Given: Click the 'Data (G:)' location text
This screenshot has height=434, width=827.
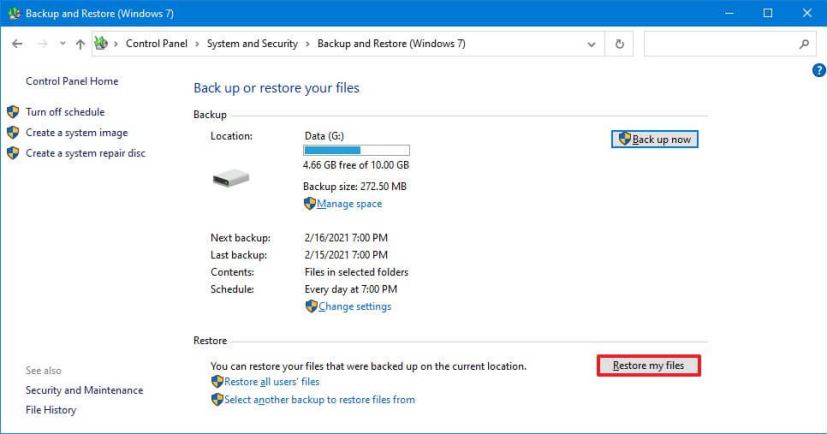Looking at the screenshot, I should pyautogui.click(x=324, y=136).
